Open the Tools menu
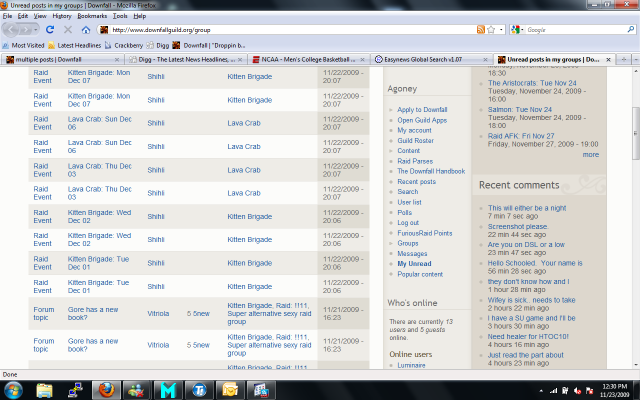The width and height of the screenshot is (640, 400). click(120, 16)
